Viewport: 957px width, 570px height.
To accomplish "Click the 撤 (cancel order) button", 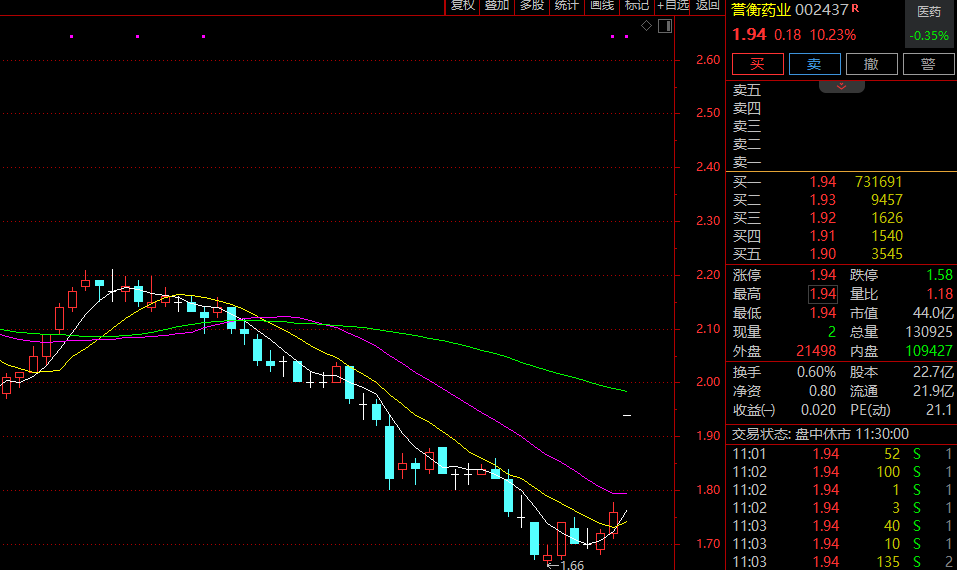I will click(x=871, y=64).
